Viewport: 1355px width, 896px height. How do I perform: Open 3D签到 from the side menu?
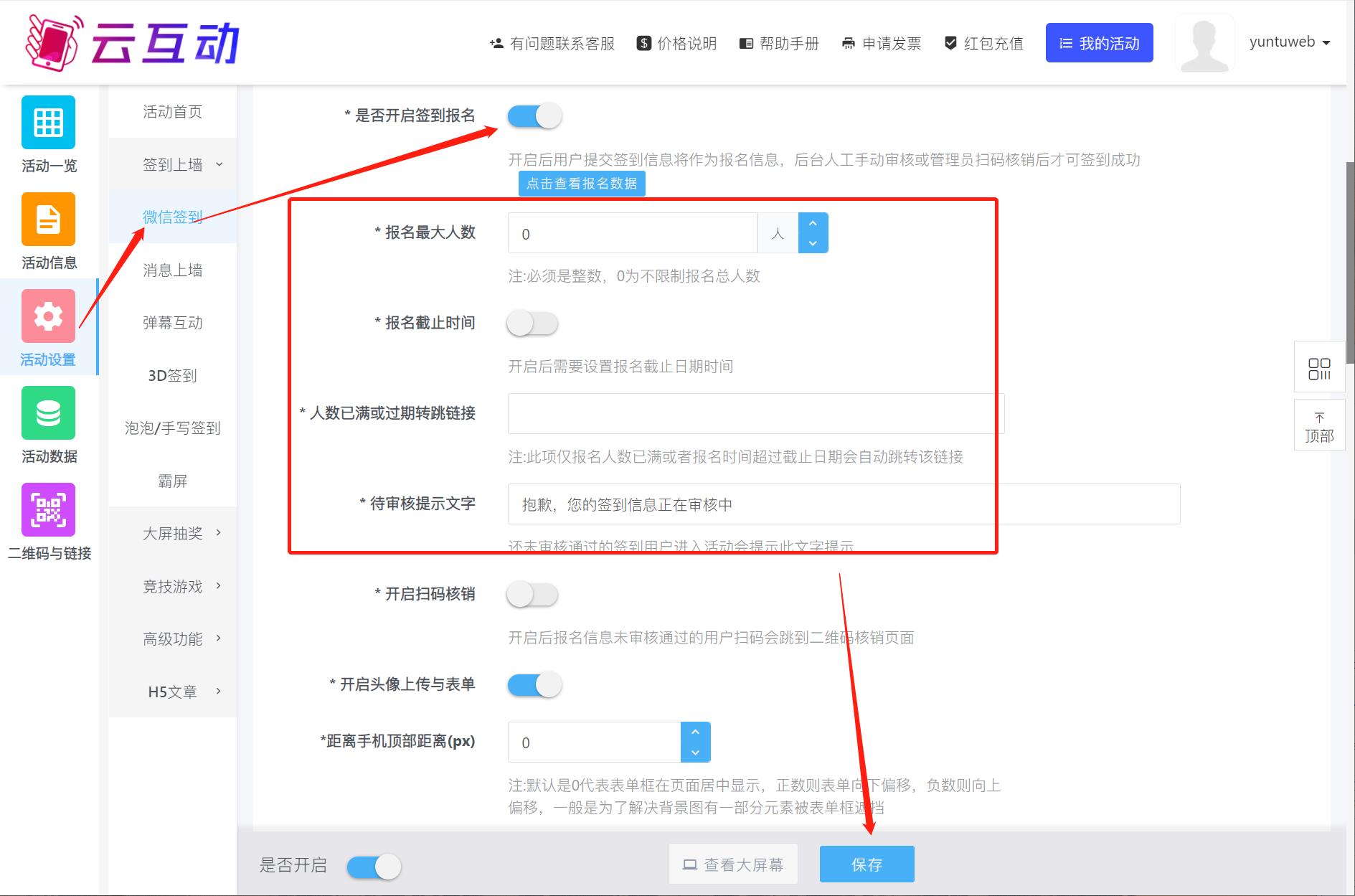pyautogui.click(x=172, y=376)
